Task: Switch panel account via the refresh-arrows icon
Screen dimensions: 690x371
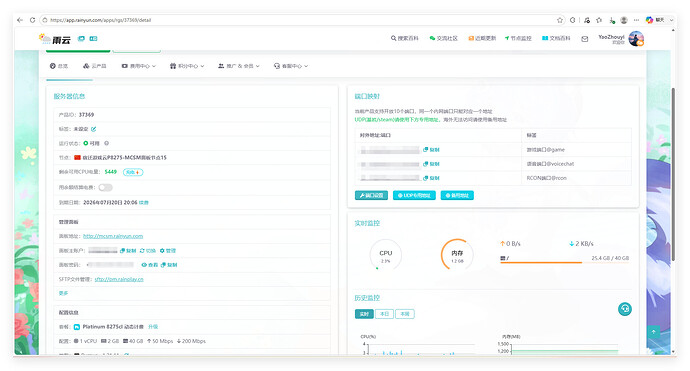Action: (148, 250)
